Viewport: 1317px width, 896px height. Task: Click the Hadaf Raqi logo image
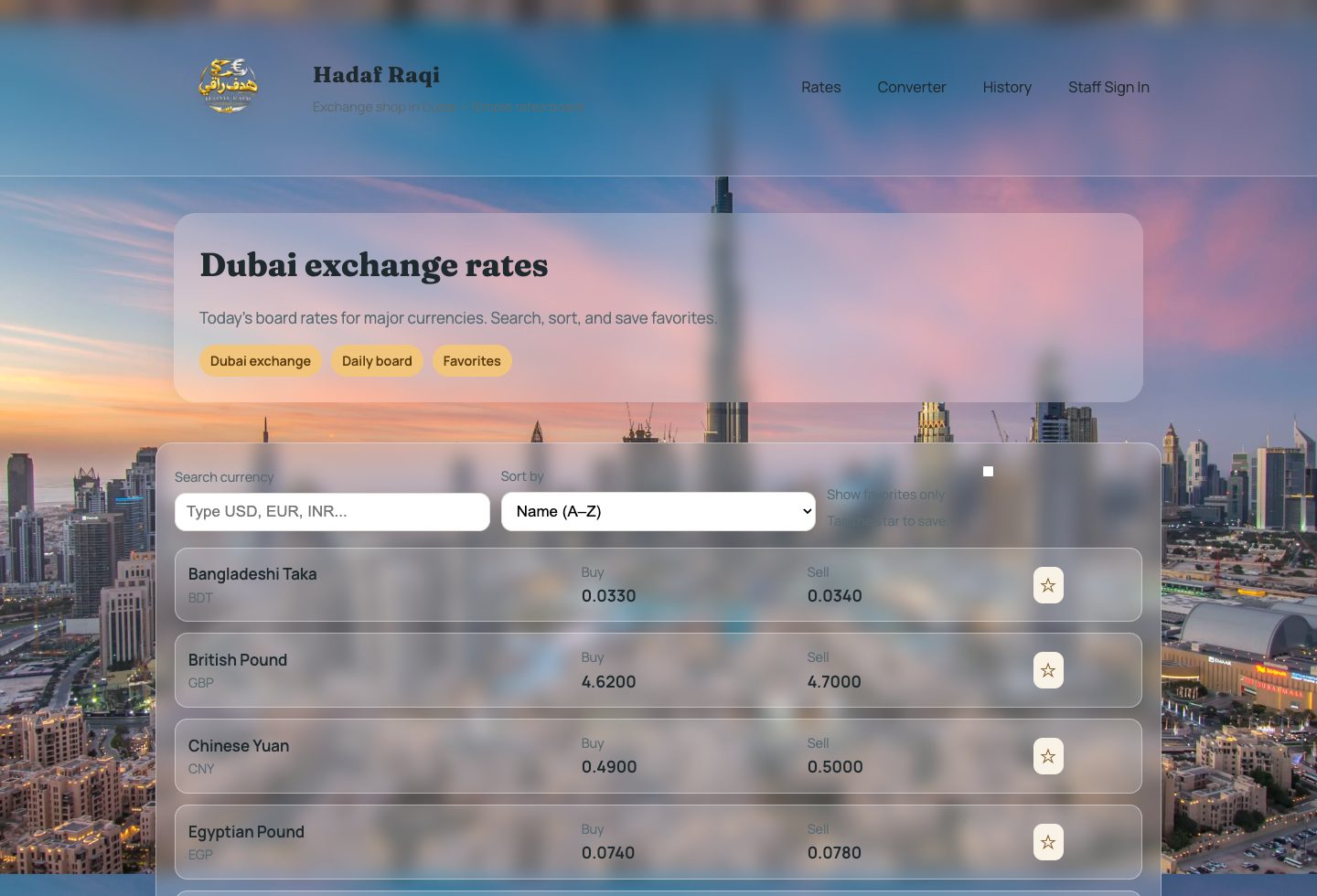click(229, 87)
